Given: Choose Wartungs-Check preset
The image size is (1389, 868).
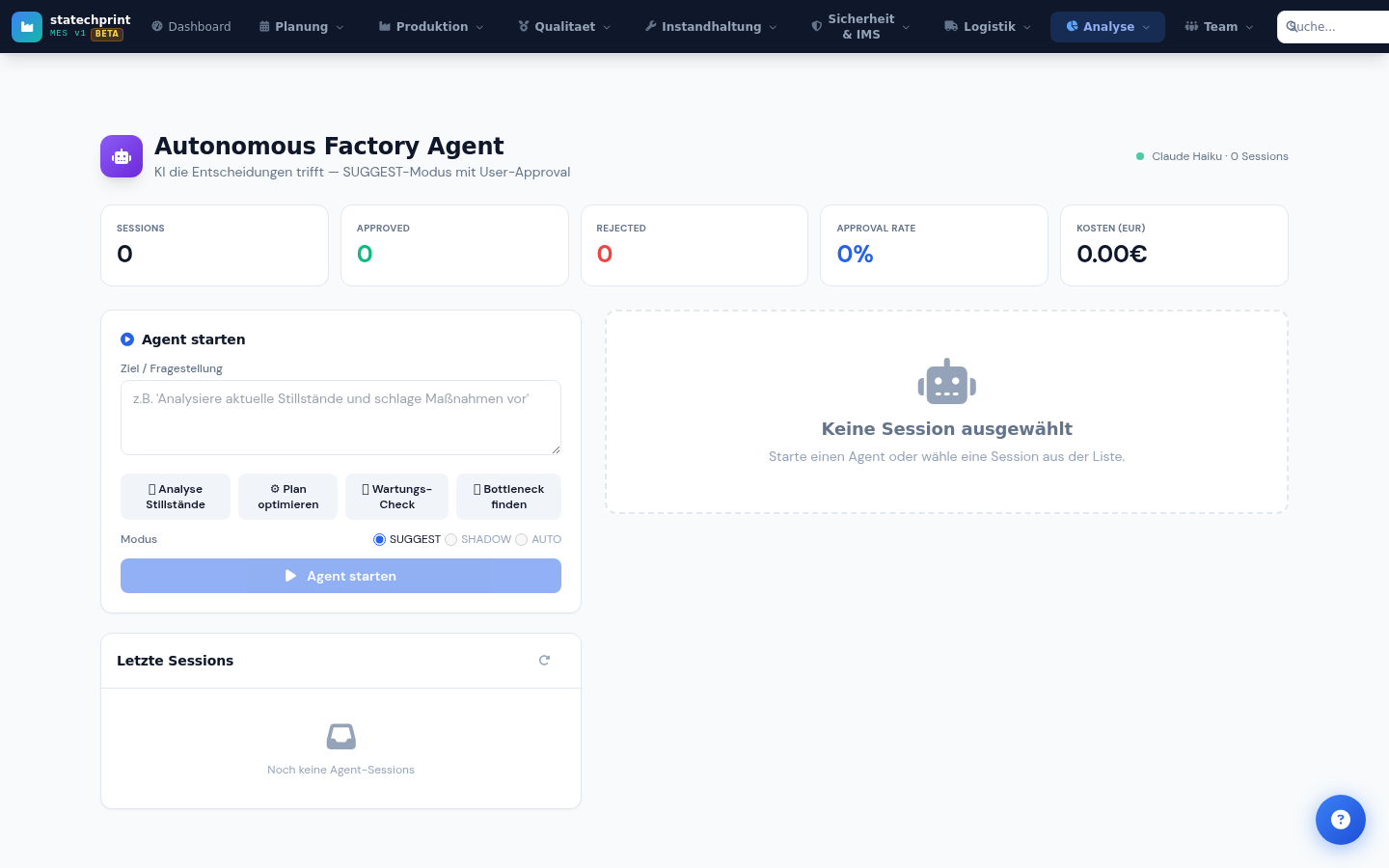Looking at the screenshot, I should [396, 497].
